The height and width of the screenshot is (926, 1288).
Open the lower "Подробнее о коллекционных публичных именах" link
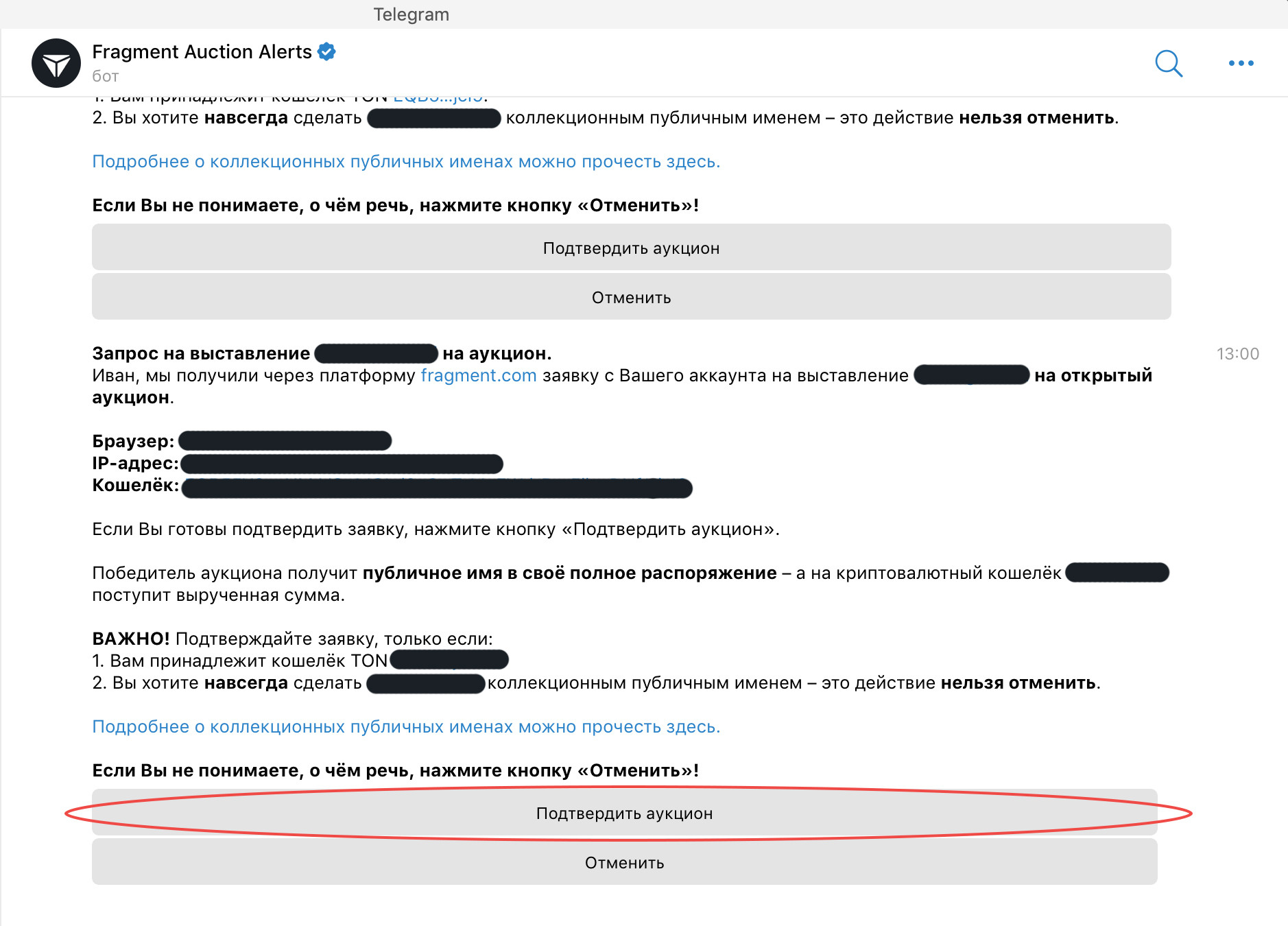click(x=406, y=726)
